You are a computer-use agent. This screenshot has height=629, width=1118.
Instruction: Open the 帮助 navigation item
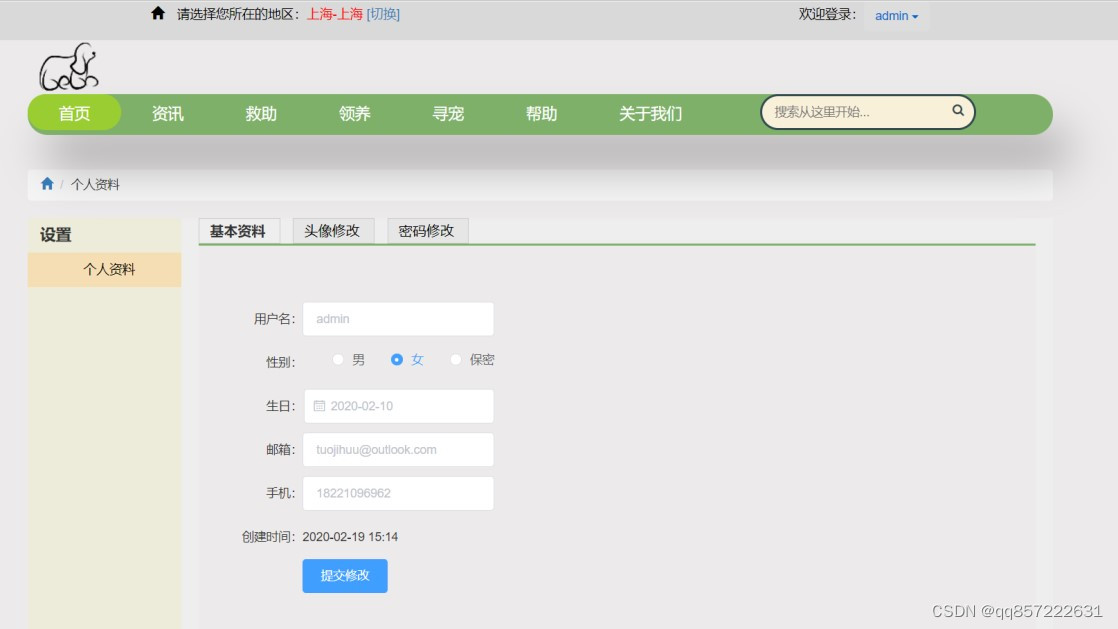point(541,113)
